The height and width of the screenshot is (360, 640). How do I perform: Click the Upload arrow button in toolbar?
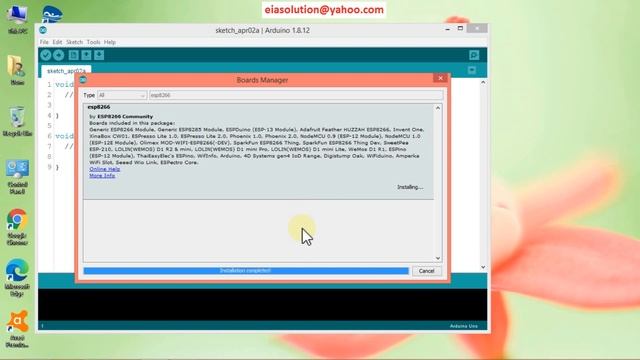59,55
